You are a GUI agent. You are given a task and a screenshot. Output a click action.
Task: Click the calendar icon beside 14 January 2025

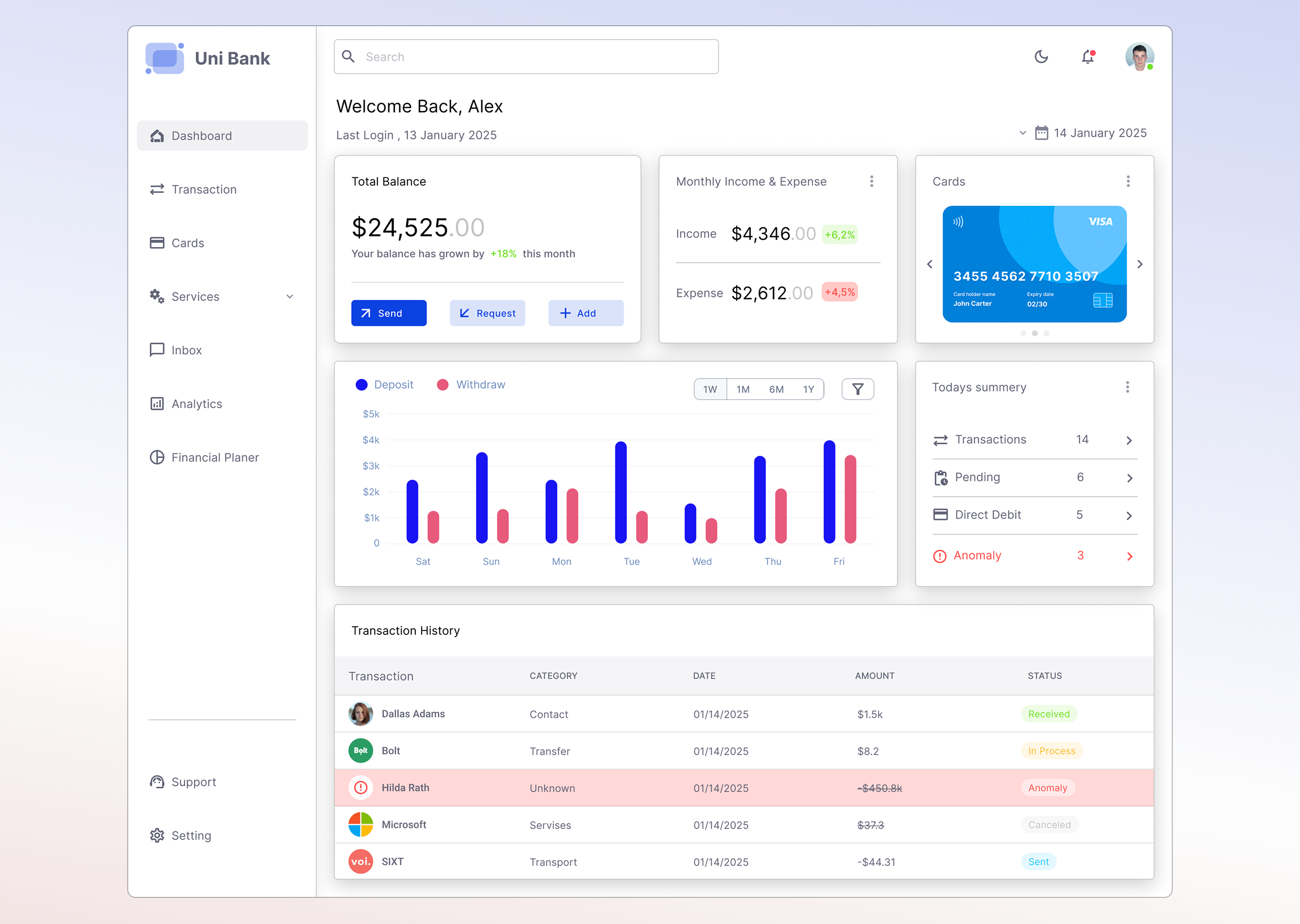[x=1041, y=133]
